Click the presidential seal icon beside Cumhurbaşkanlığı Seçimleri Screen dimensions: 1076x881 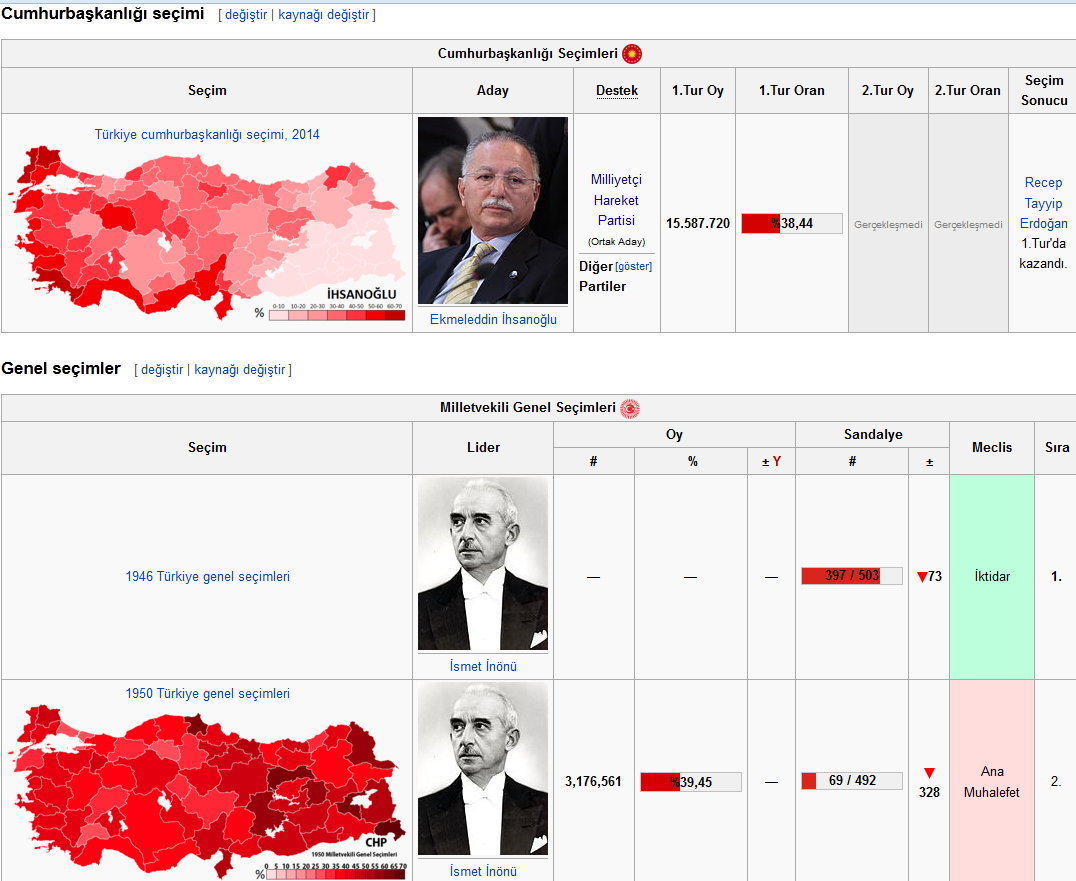click(x=632, y=54)
